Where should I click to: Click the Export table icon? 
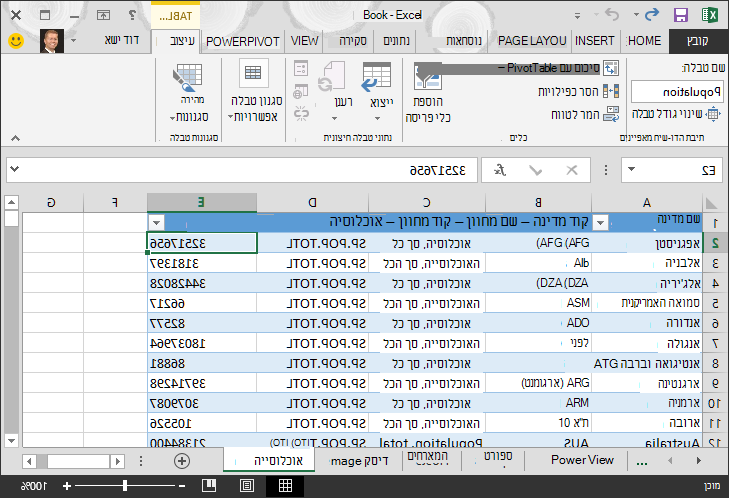[x=376, y=77]
